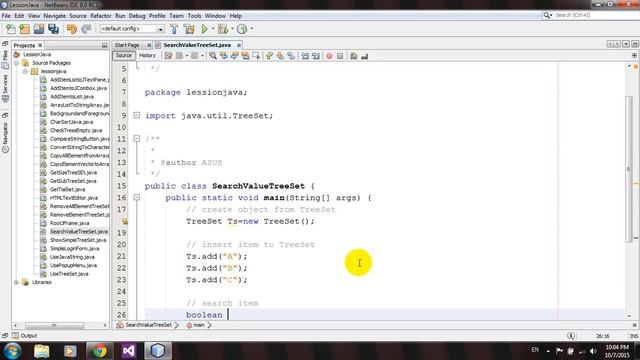Click the Clean and Build Project icon
Image resolution: width=640 pixels, height=360 pixels.
[189, 29]
